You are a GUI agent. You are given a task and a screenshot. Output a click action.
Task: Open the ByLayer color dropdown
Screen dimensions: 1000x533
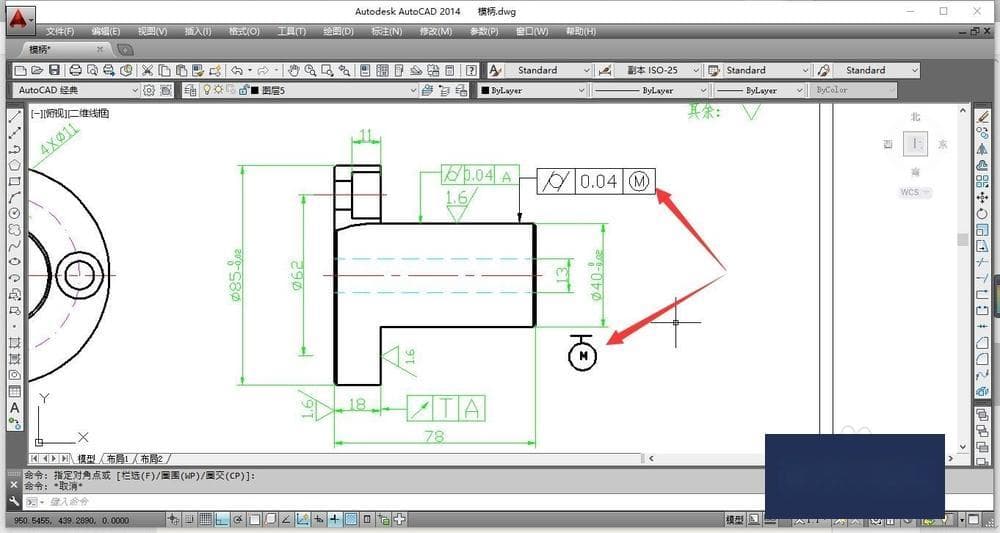[533, 91]
